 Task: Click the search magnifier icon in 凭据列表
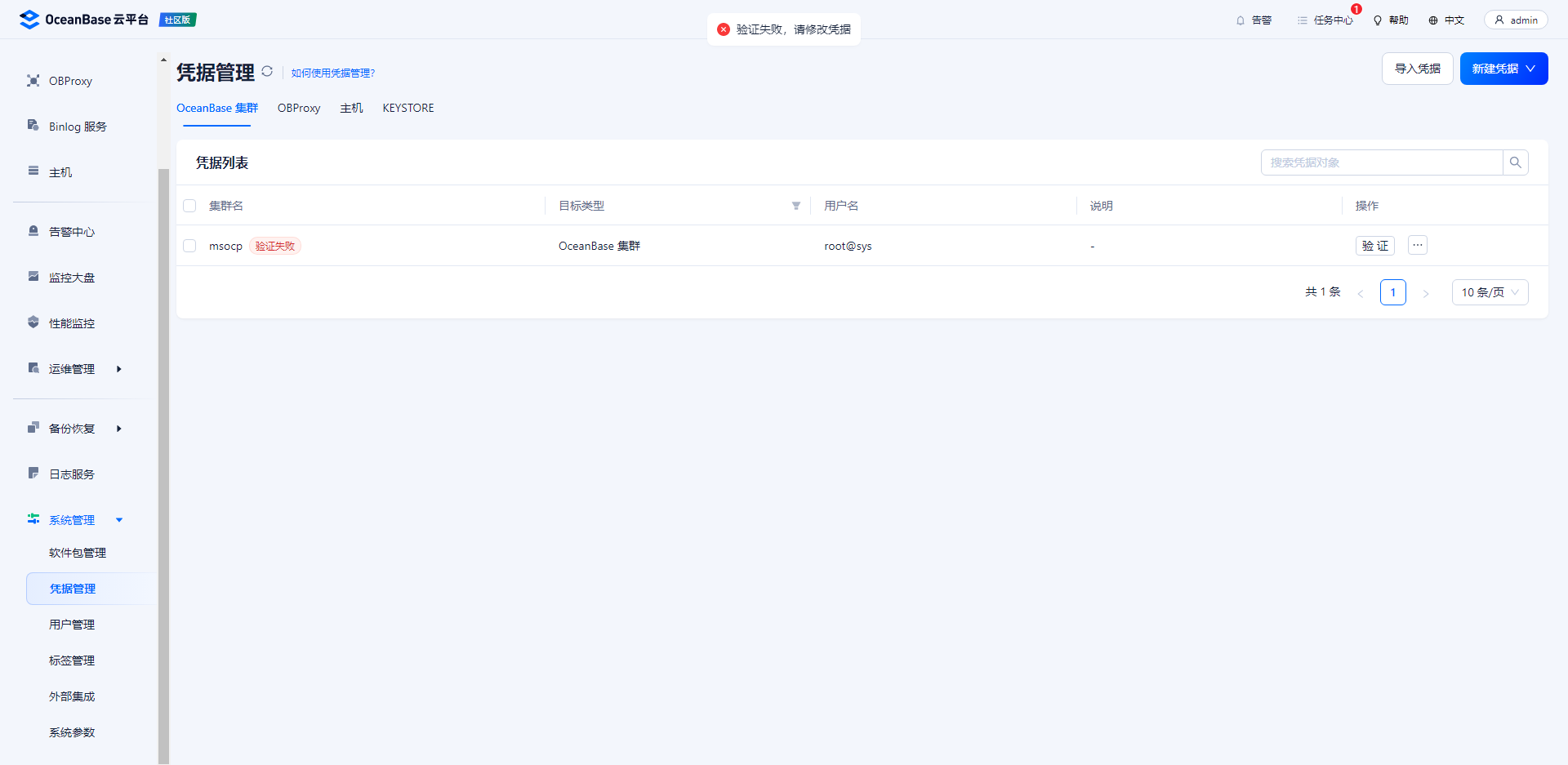tap(1515, 162)
